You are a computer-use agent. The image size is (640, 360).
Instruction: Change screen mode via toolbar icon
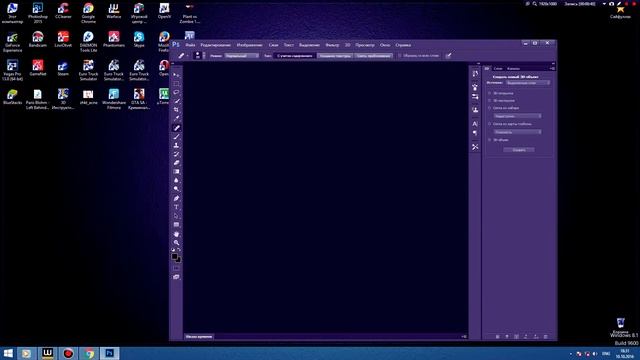tap(176, 277)
